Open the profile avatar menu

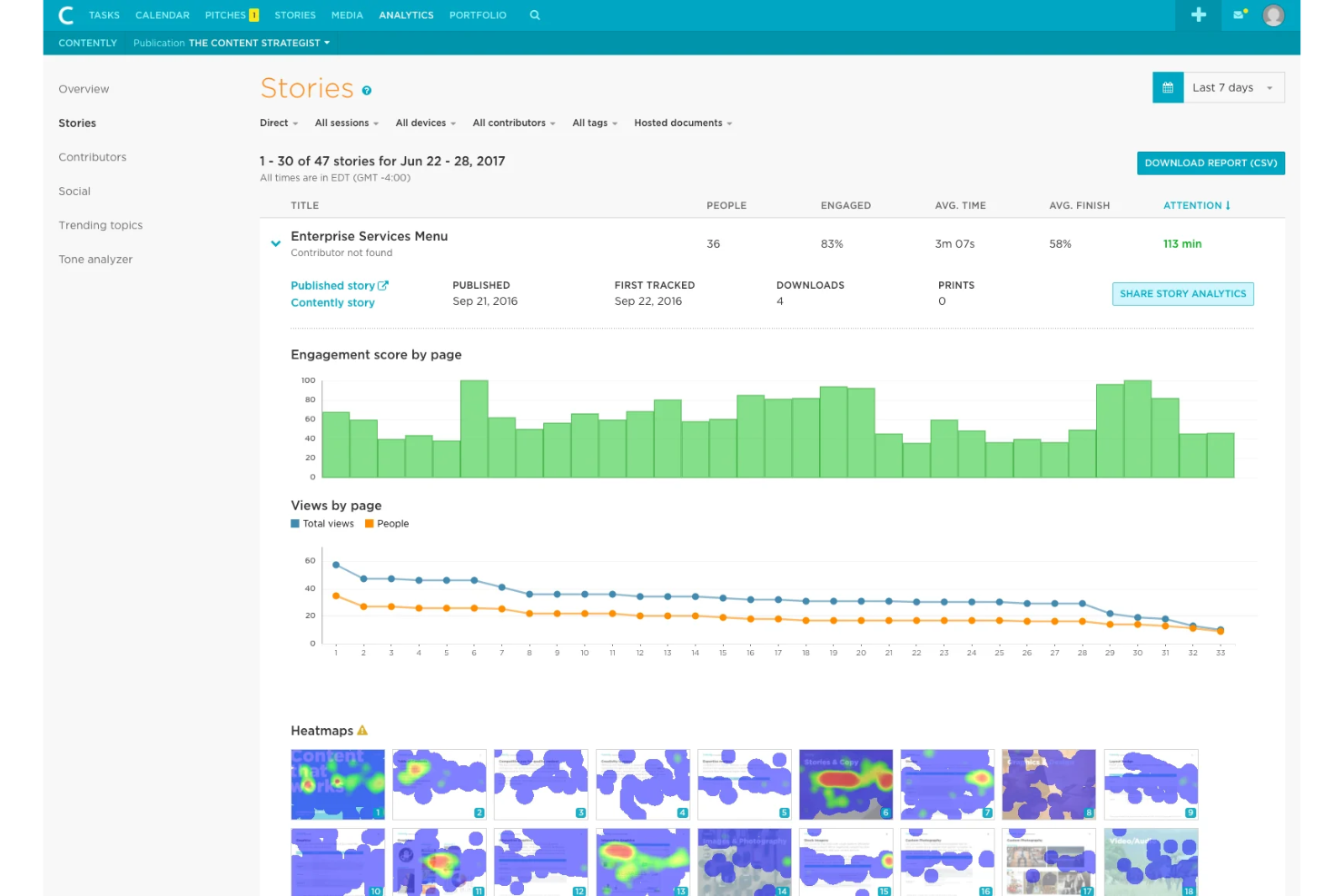tap(1273, 15)
